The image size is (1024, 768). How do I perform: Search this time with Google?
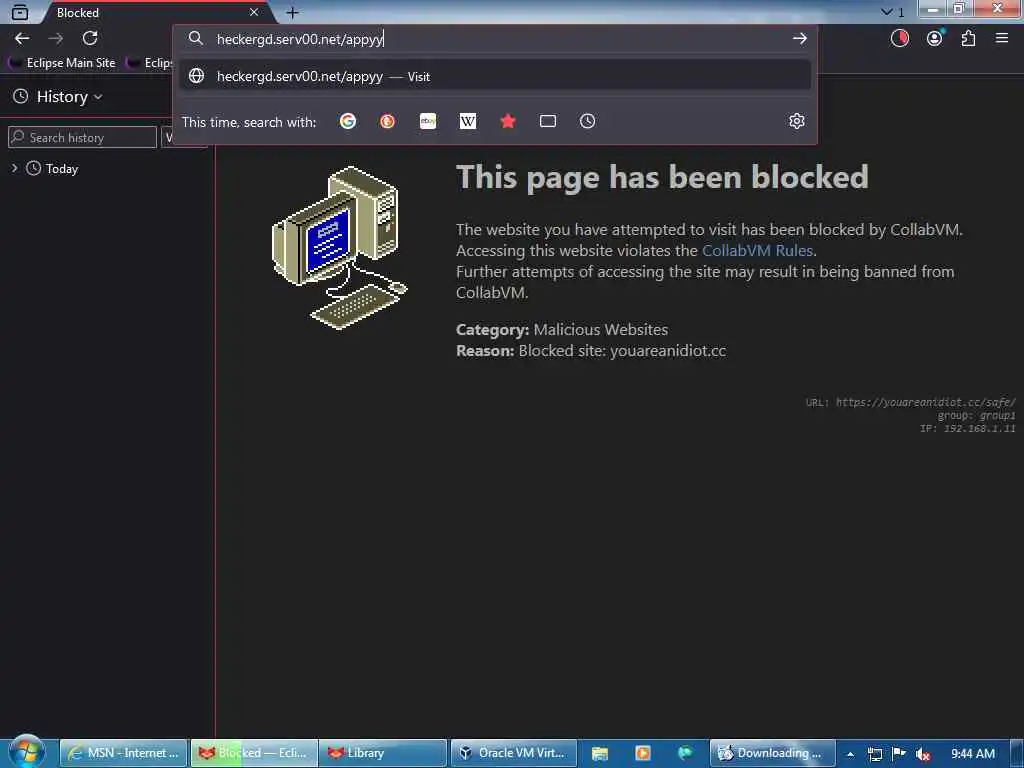[348, 121]
